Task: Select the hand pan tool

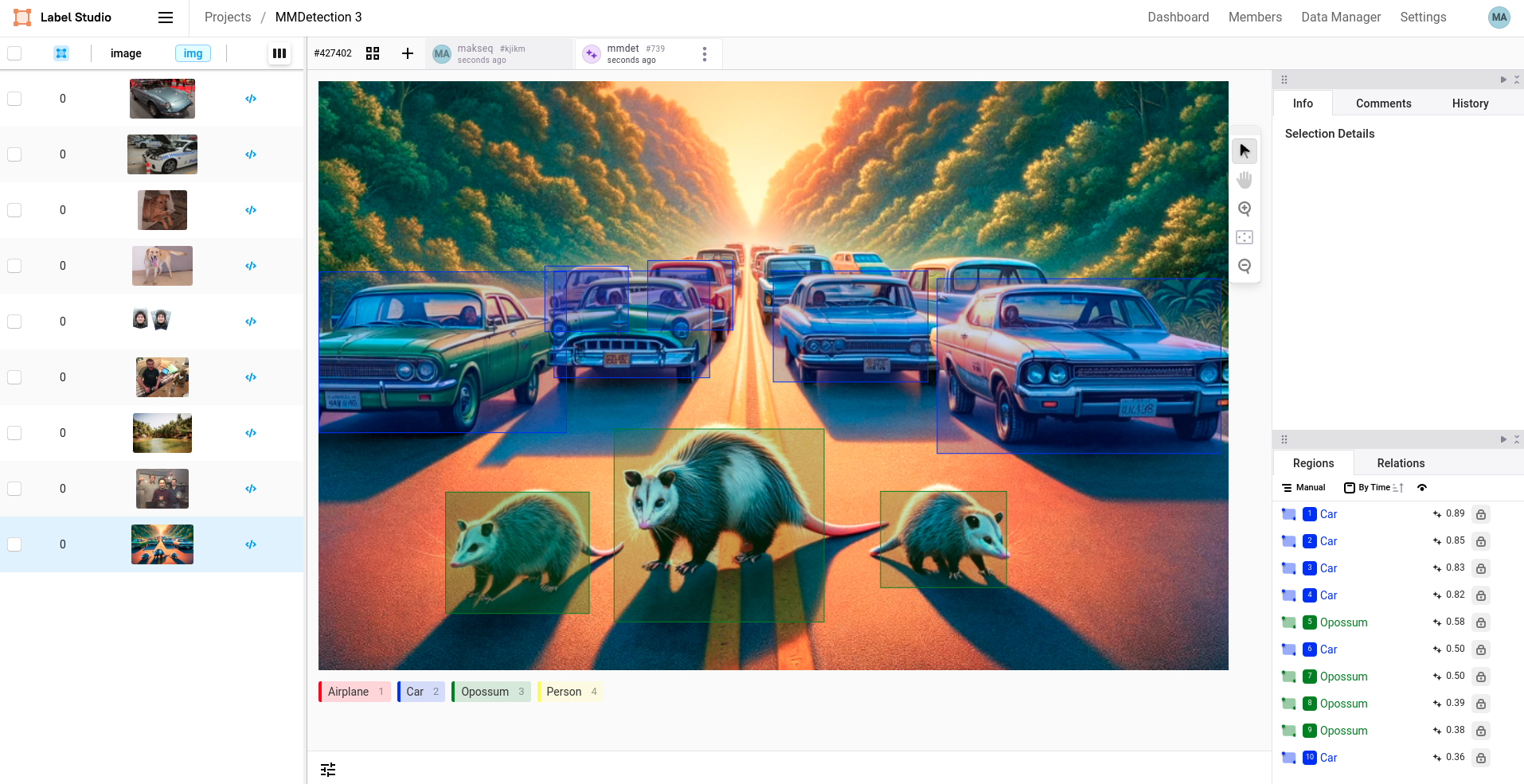Action: click(1245, 180)
